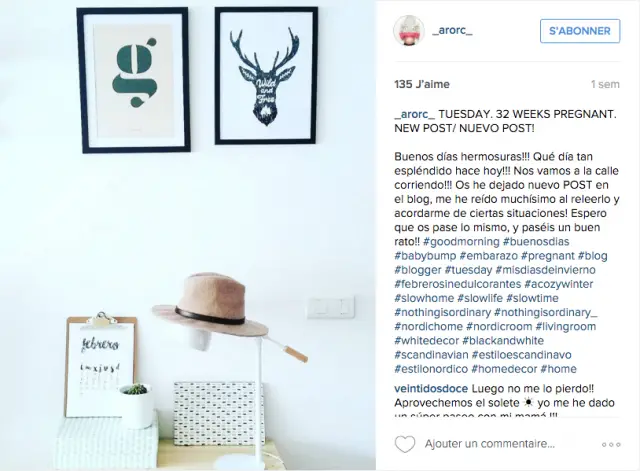Image resolution: width=640 pixels, height=471 pixels.
Task: Open the #estiloescandinavo hashtag
Action: pyautogui.click(x=522, y=355)
